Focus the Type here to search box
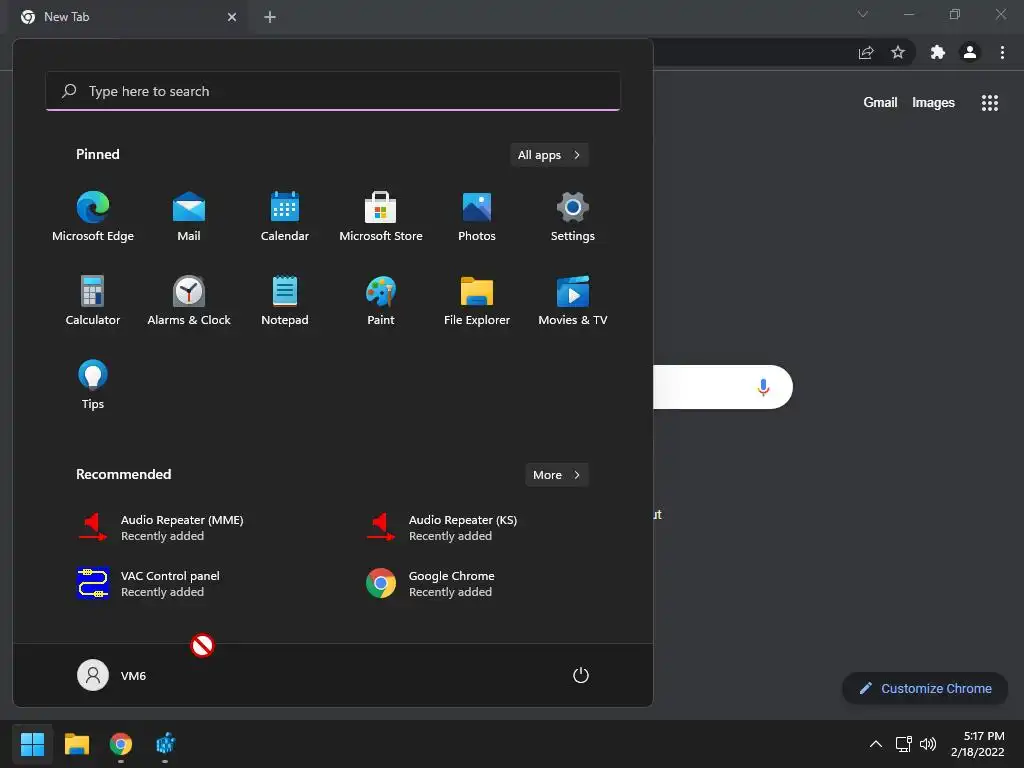1024x768 pixels. tap(333, 91)
